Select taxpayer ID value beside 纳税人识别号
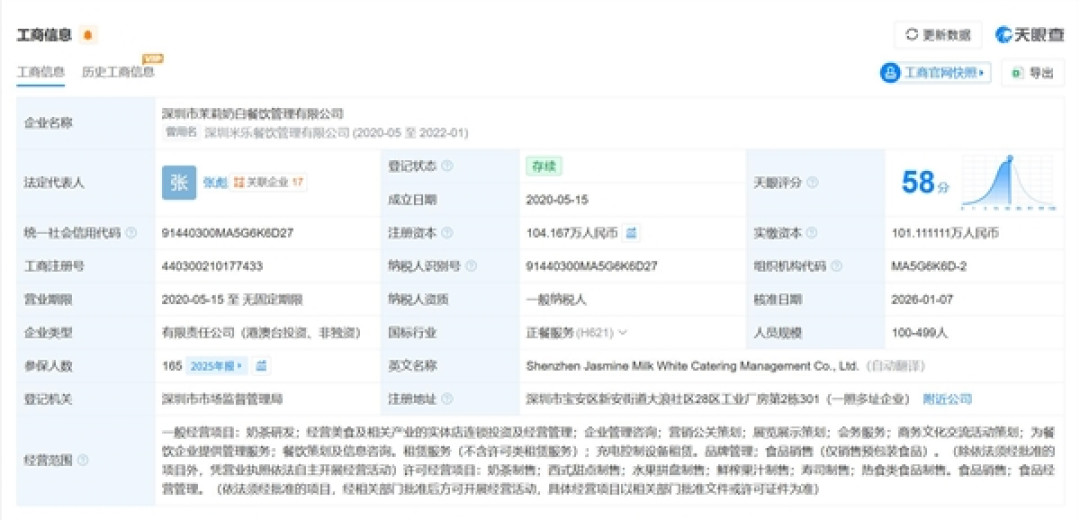This screenshot has height=520, width=1080. click(592, 266)
